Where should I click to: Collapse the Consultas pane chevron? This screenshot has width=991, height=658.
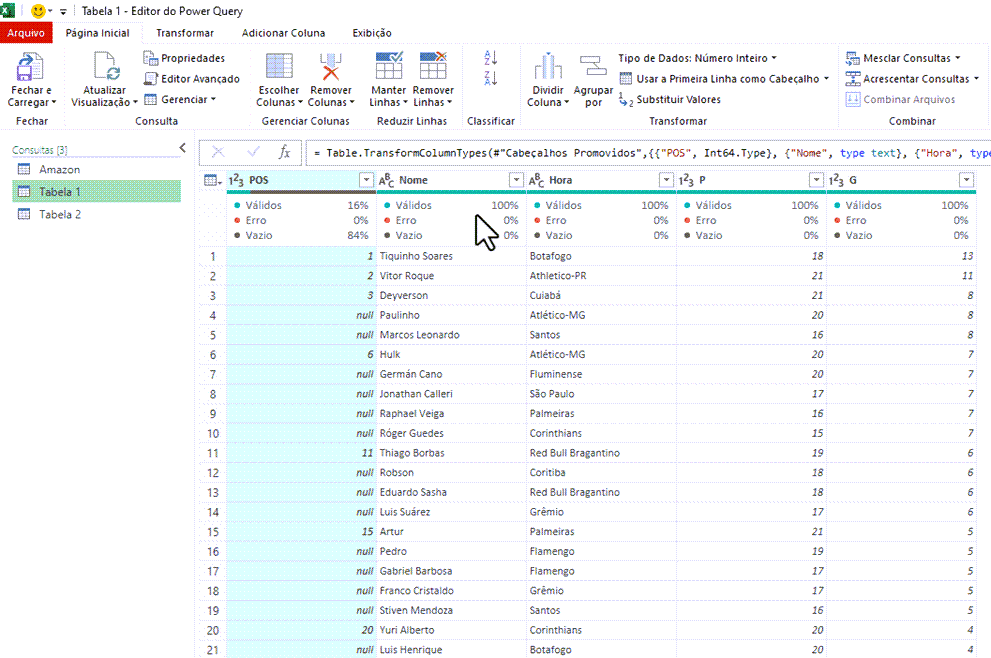pyautogui.click(x=183, y=148)
